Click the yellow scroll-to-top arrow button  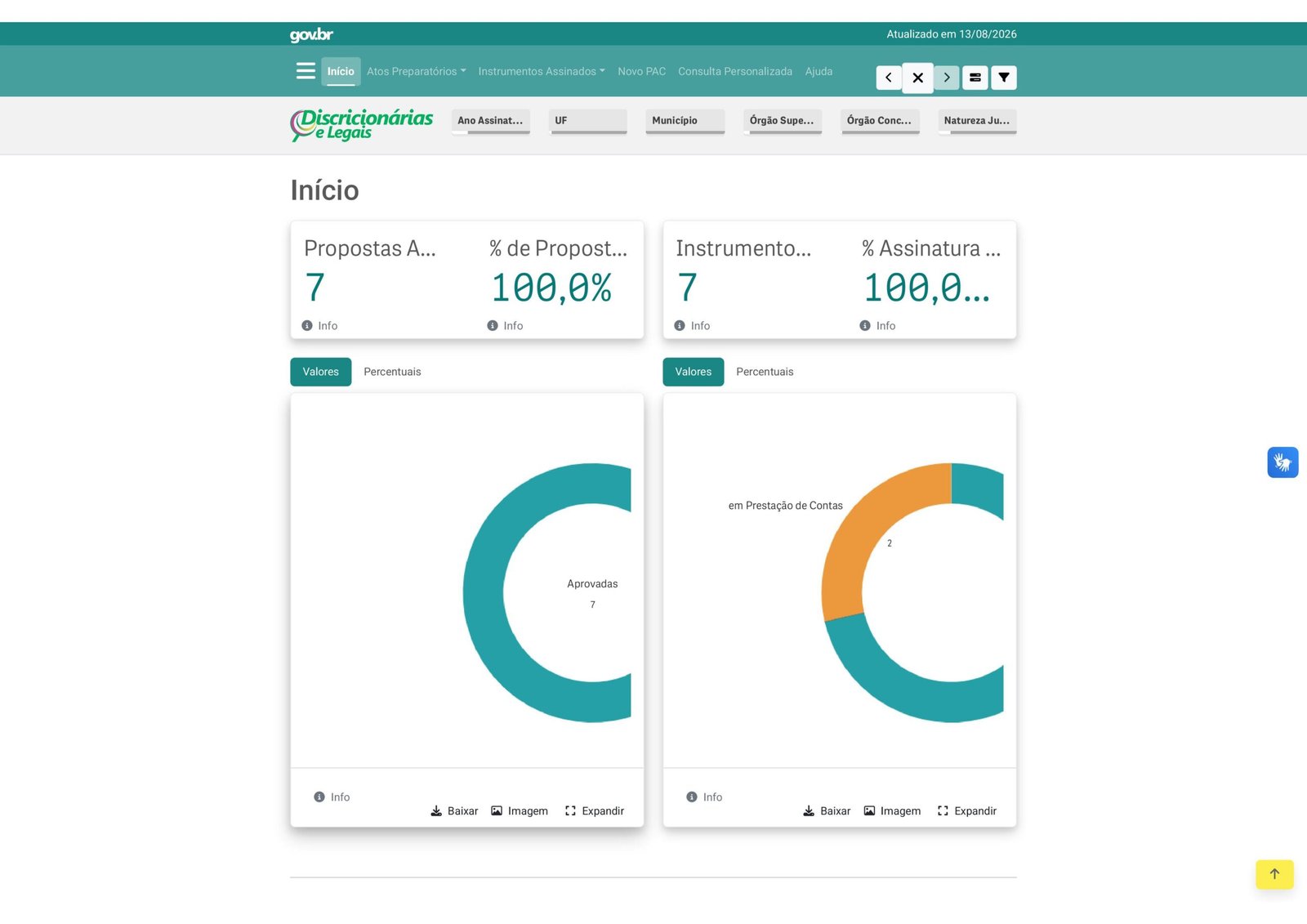click(1274, 874)
